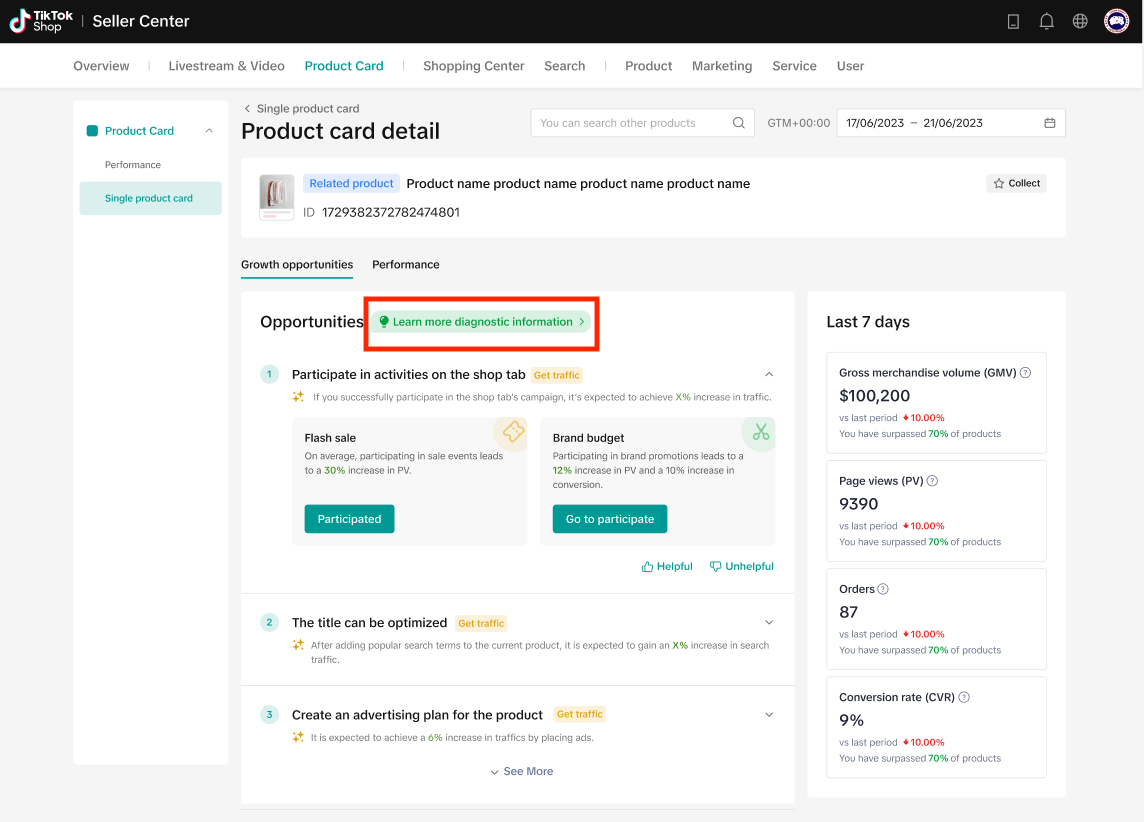This screenshot has height=822, width=1144.
Task: Open the date range calendar icon
Action: pyautogui.click(x=1050, y=123)
